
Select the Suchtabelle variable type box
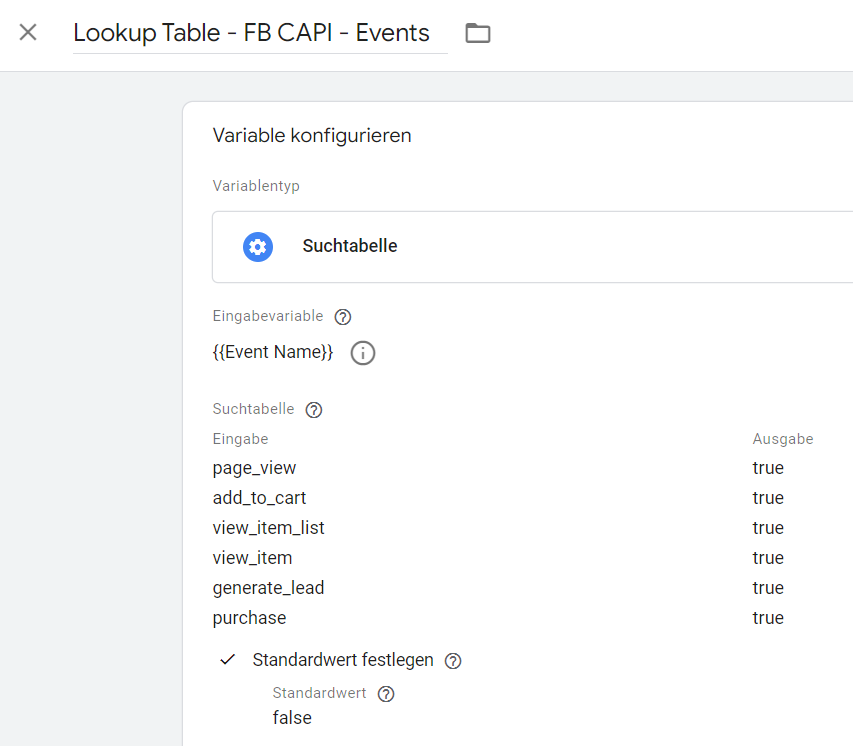(x=533, y=247)
